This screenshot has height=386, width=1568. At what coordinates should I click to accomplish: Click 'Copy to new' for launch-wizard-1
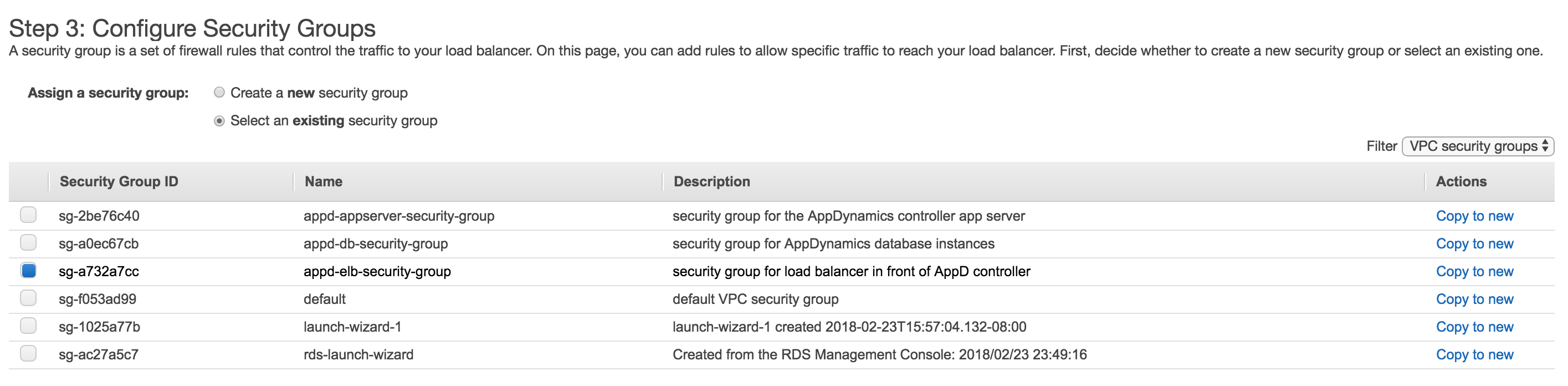coord(1474,327)
